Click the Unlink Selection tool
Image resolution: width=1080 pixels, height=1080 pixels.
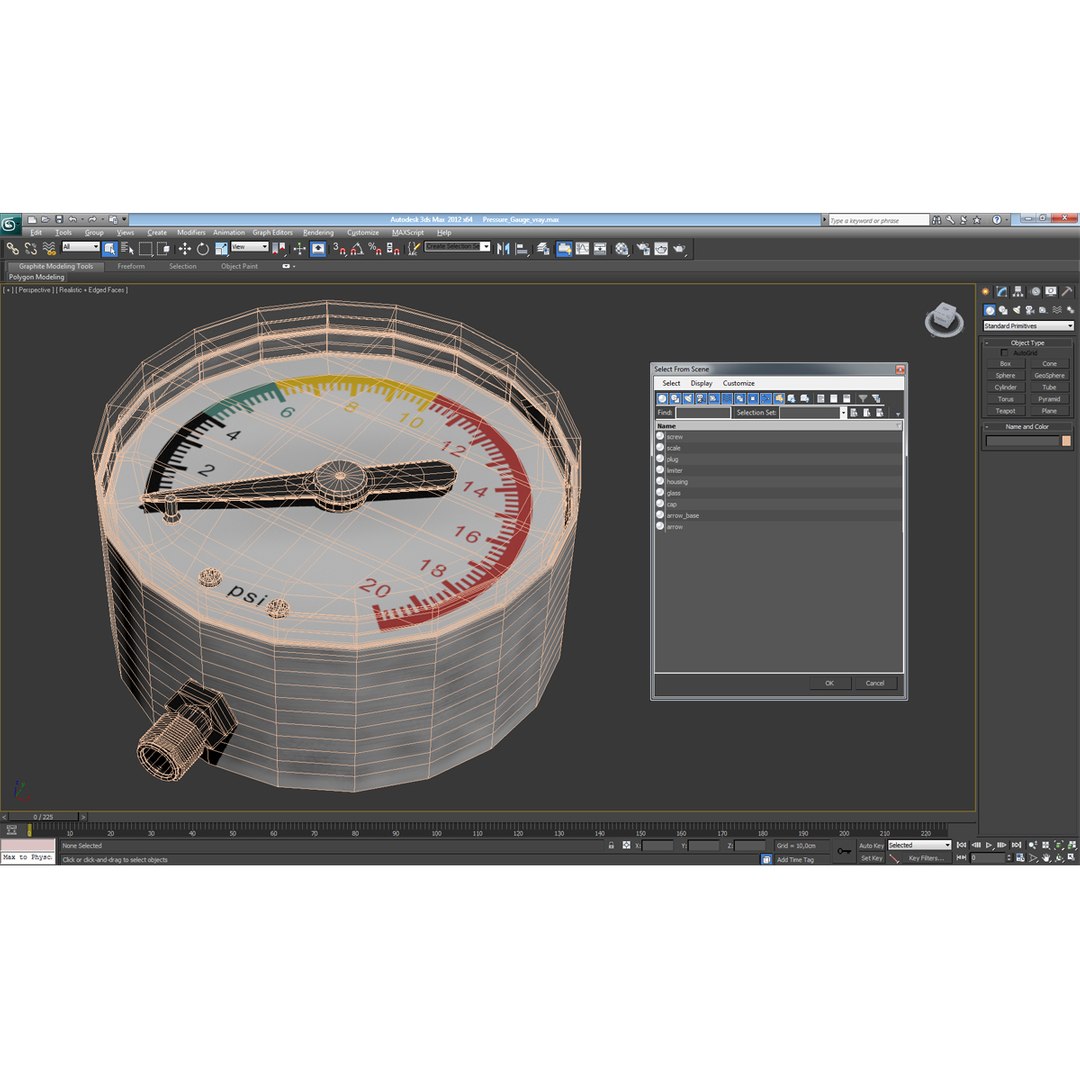(x=31, y=249)
